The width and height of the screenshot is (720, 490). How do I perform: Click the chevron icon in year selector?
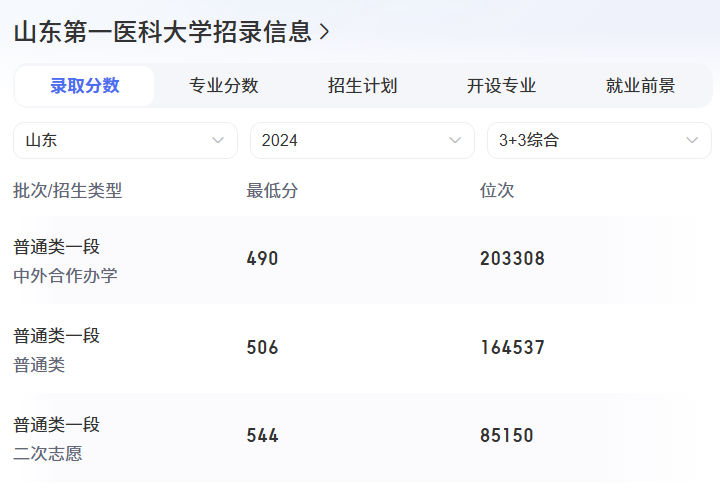pyautogui.click(x=455, y=140)
